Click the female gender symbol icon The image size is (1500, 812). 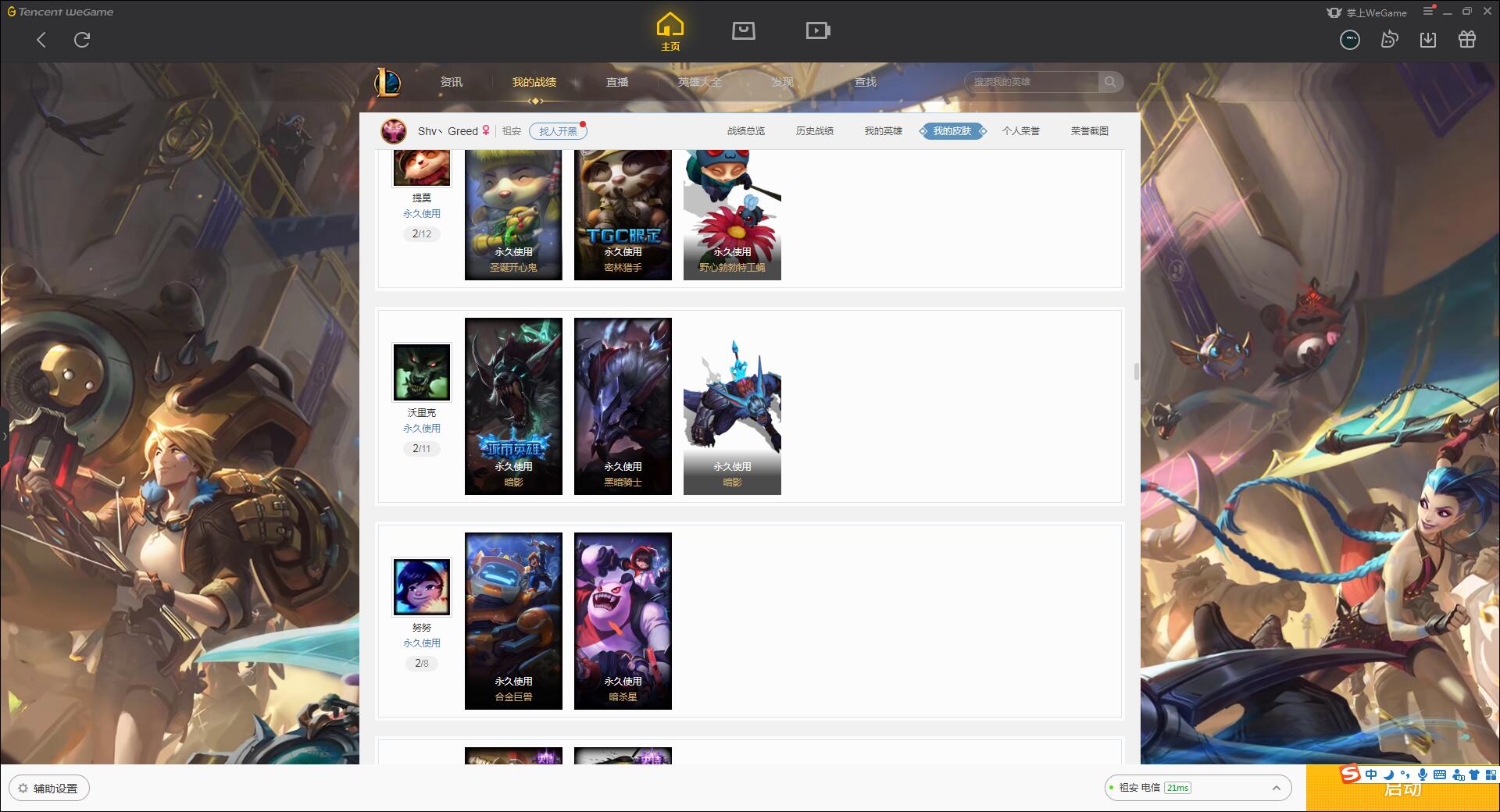coord(486,130)
